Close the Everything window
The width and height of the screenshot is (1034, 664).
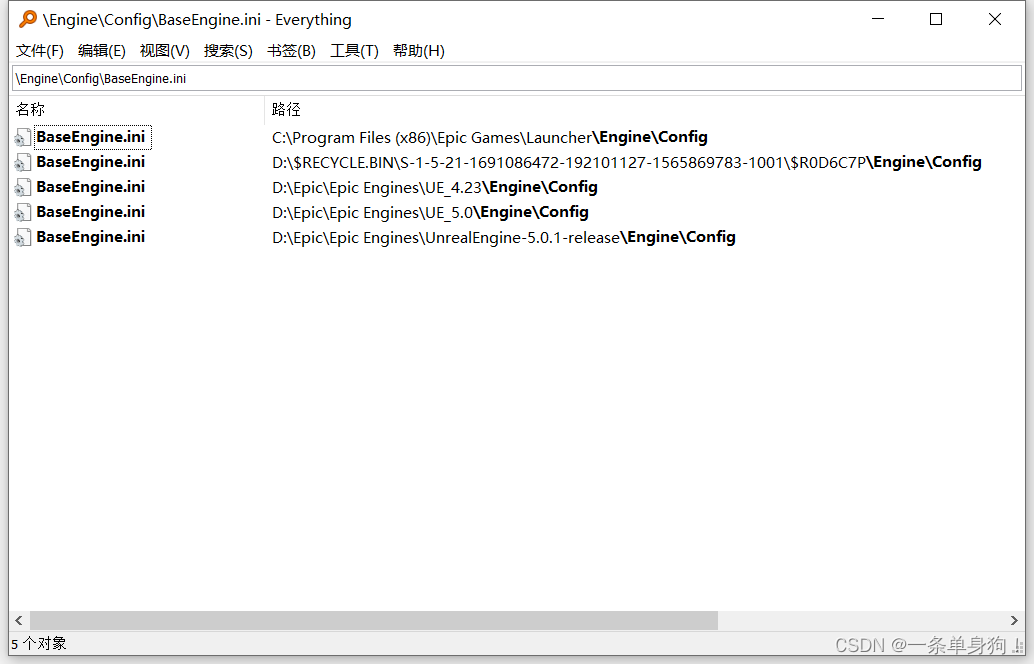(x=995, y=19)
